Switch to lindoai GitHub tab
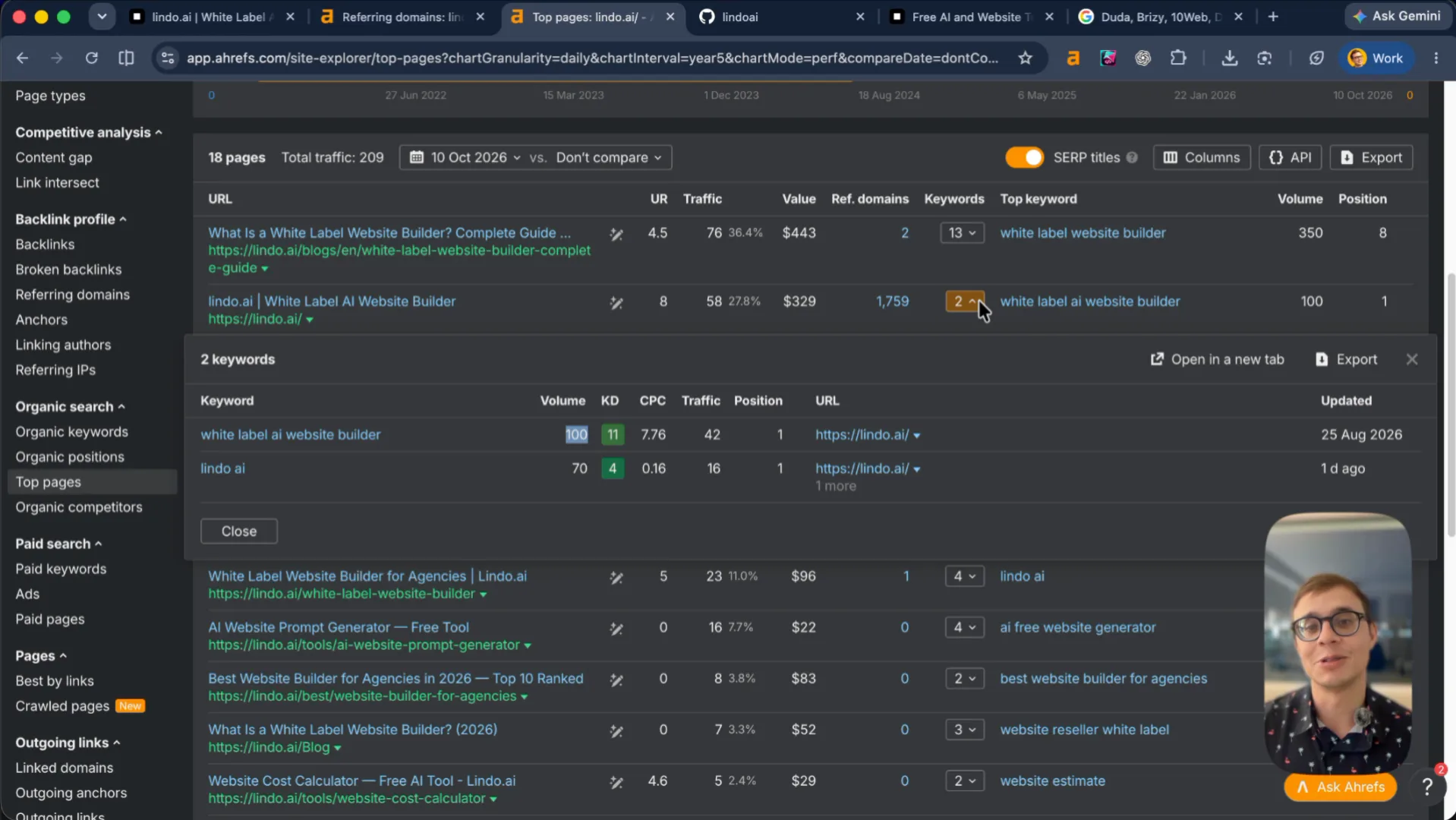This screenshot has width=1456, height=820. (782, 17)
